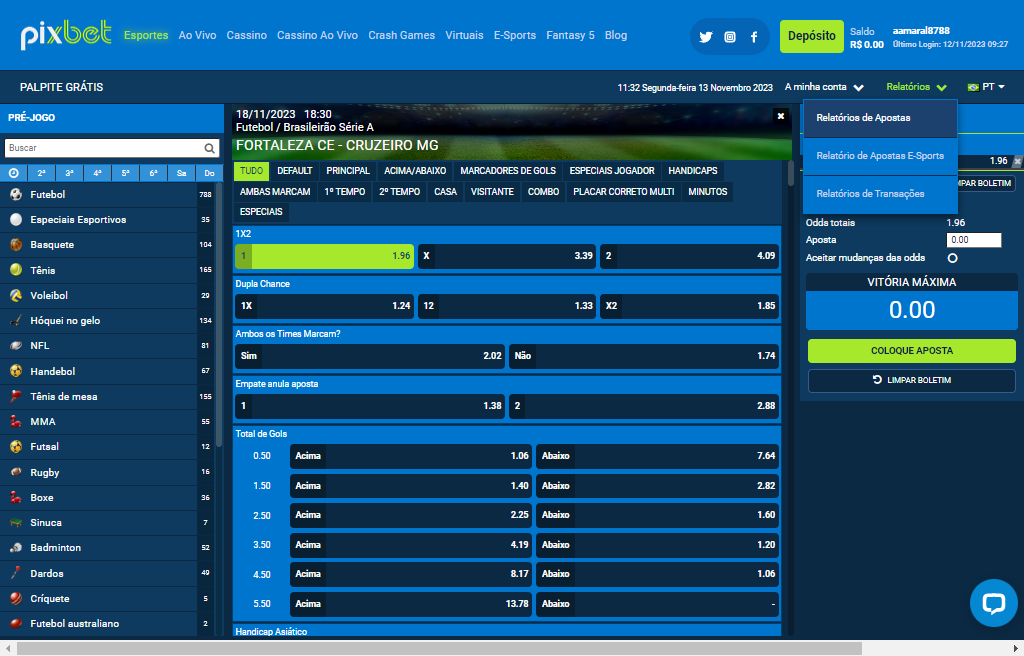This screenshot has width=1024, height=656.
Task: Click the Pixbet logo
Action: click(x=66, y=35)
